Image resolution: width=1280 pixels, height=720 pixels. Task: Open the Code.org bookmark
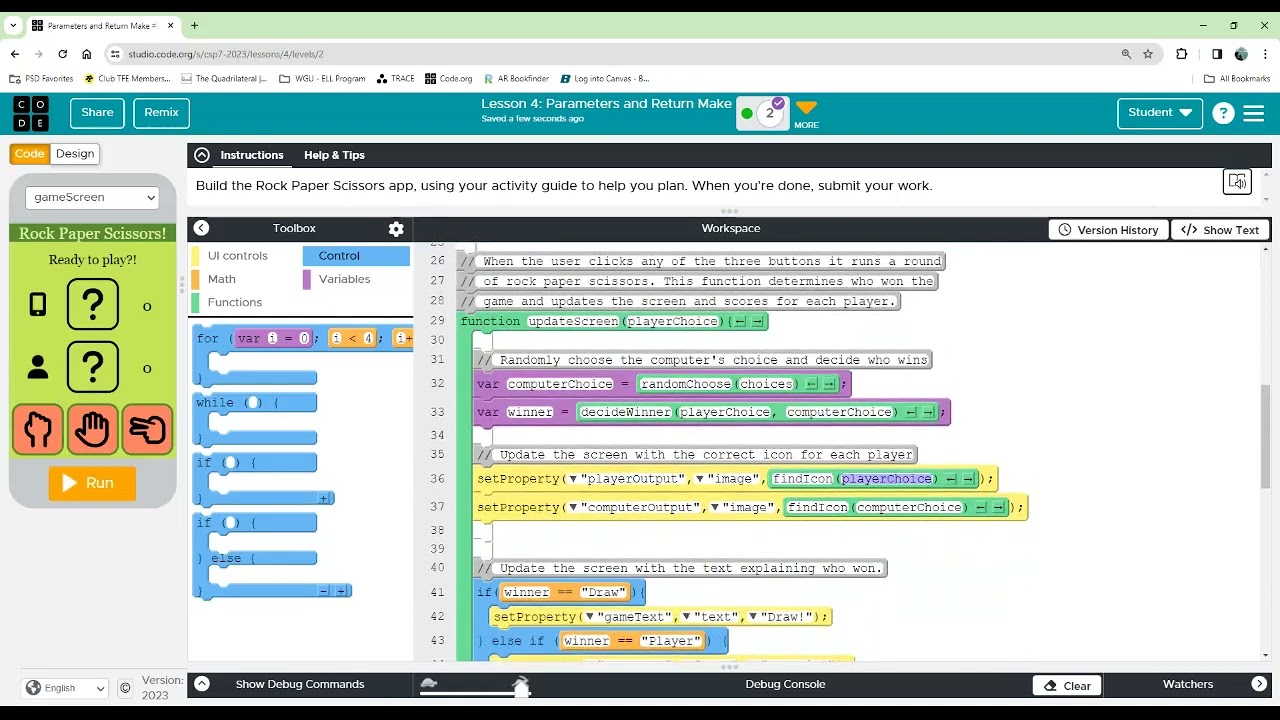click(x=449, y=78)
